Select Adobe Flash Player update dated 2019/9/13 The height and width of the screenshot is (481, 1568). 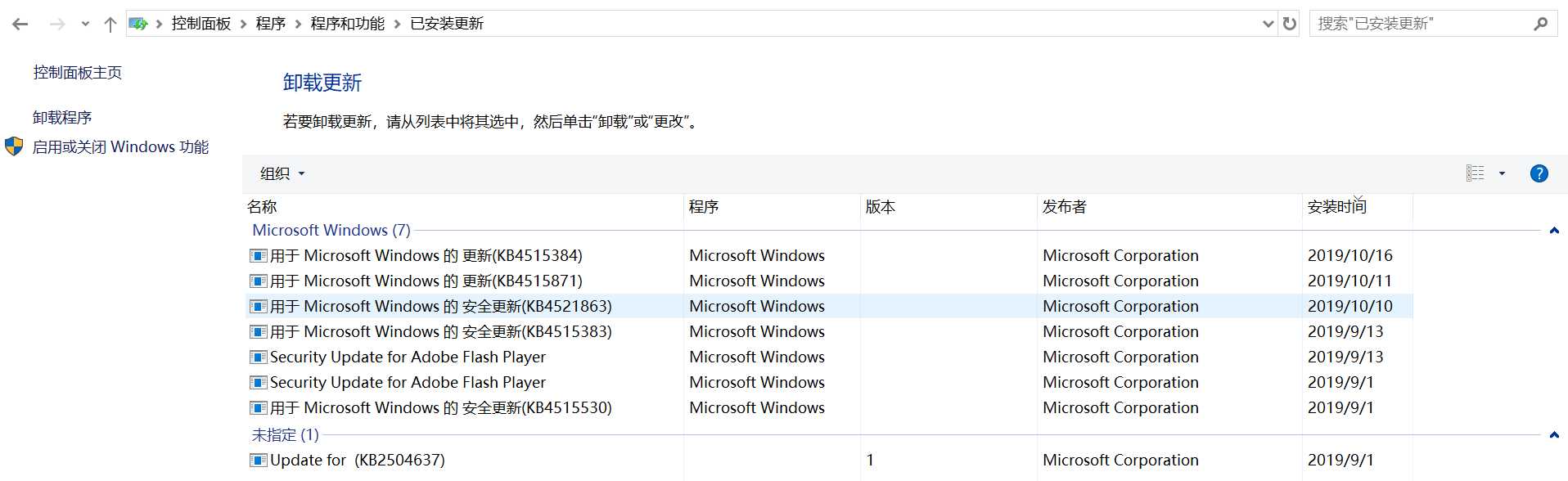click(829, 357)
